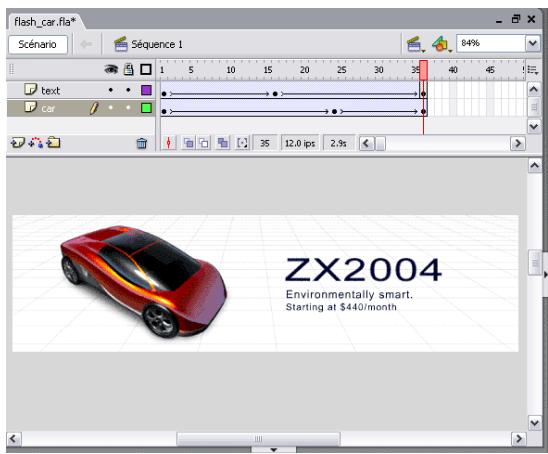Select the middle keyframe of text layer
This screenshot has width=548, height=454.
[275, 94]
